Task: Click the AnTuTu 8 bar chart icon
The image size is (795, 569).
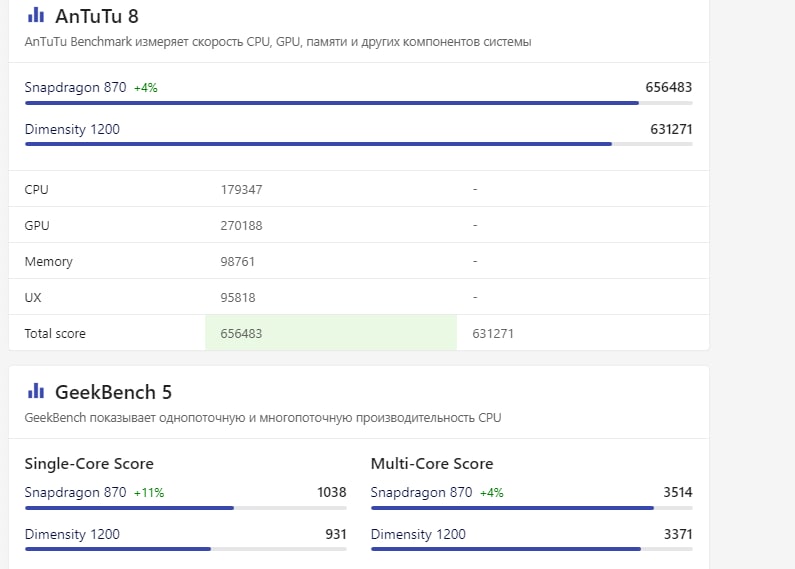Action: click(36, 15)
